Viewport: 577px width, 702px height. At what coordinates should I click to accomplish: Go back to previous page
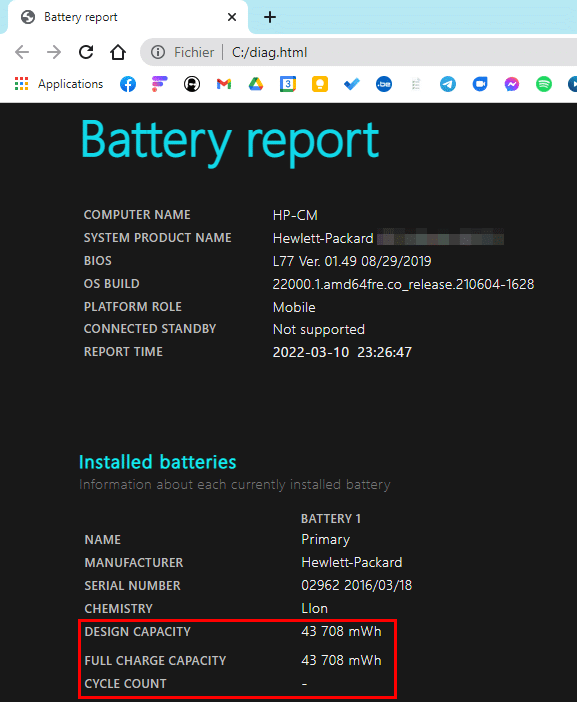click(22, 52)
